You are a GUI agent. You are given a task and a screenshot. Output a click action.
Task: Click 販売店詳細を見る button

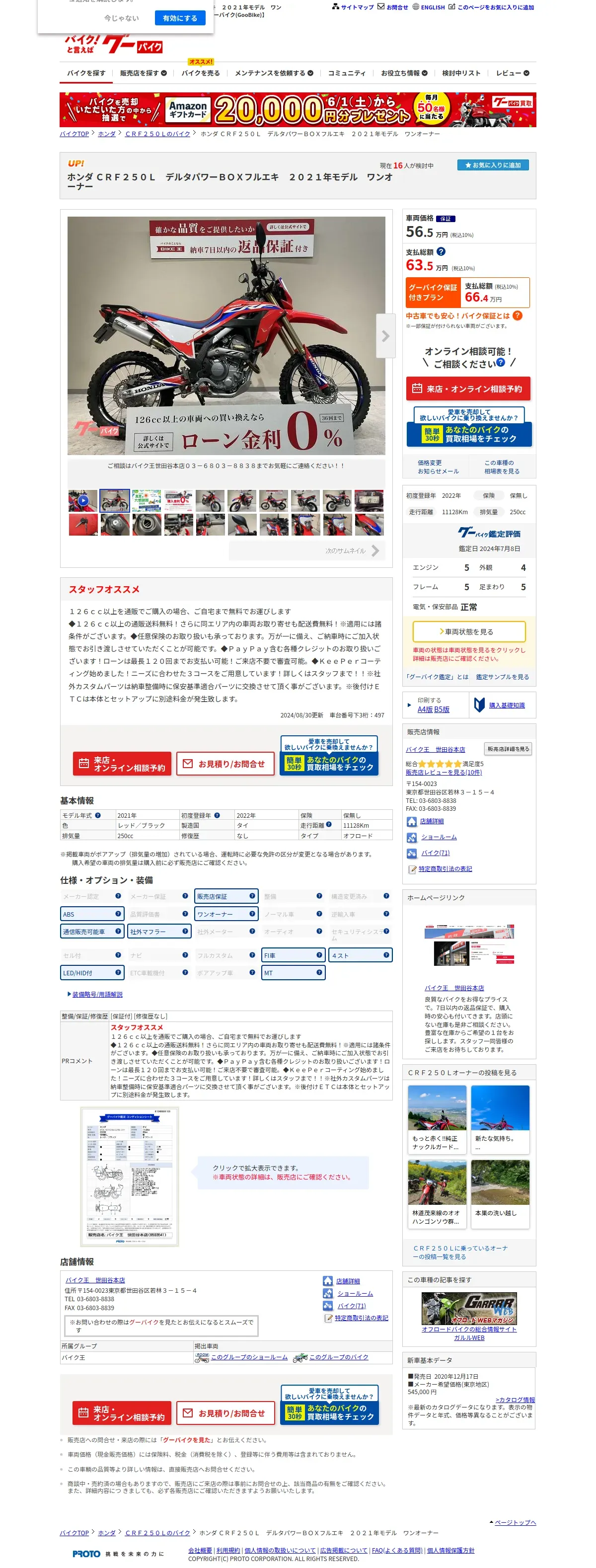(x=508, y=749)
